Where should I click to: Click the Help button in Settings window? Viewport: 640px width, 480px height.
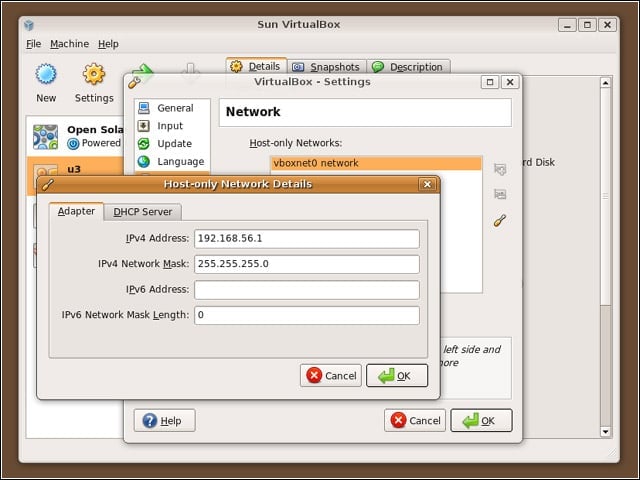point(164,420)
